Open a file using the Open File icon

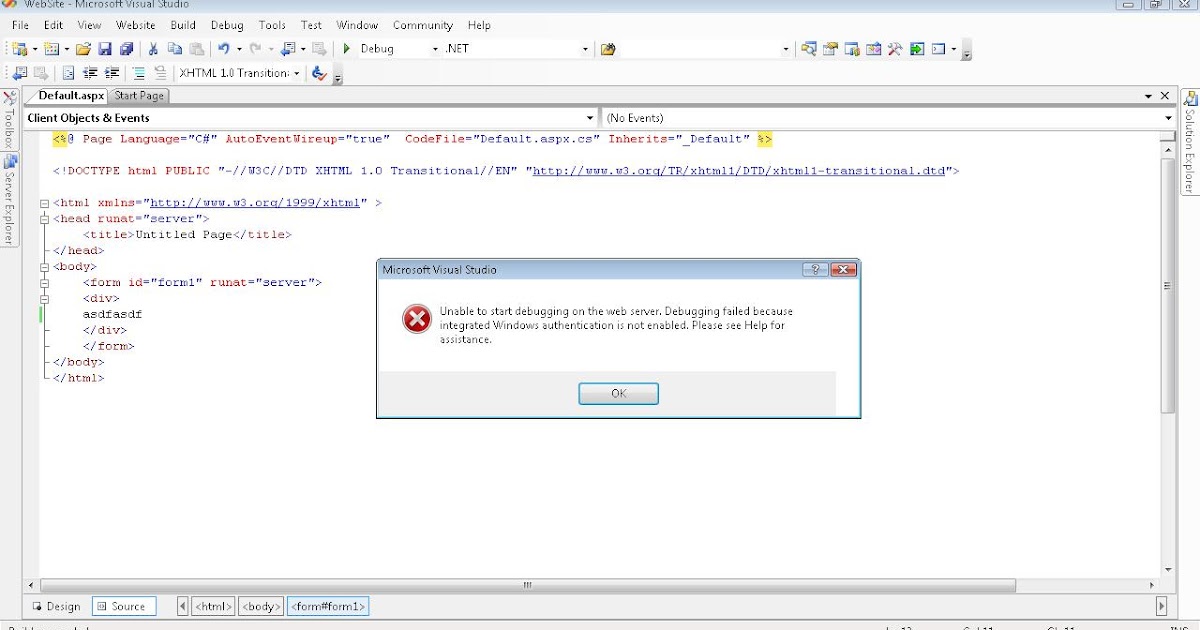tap(80, 48)
